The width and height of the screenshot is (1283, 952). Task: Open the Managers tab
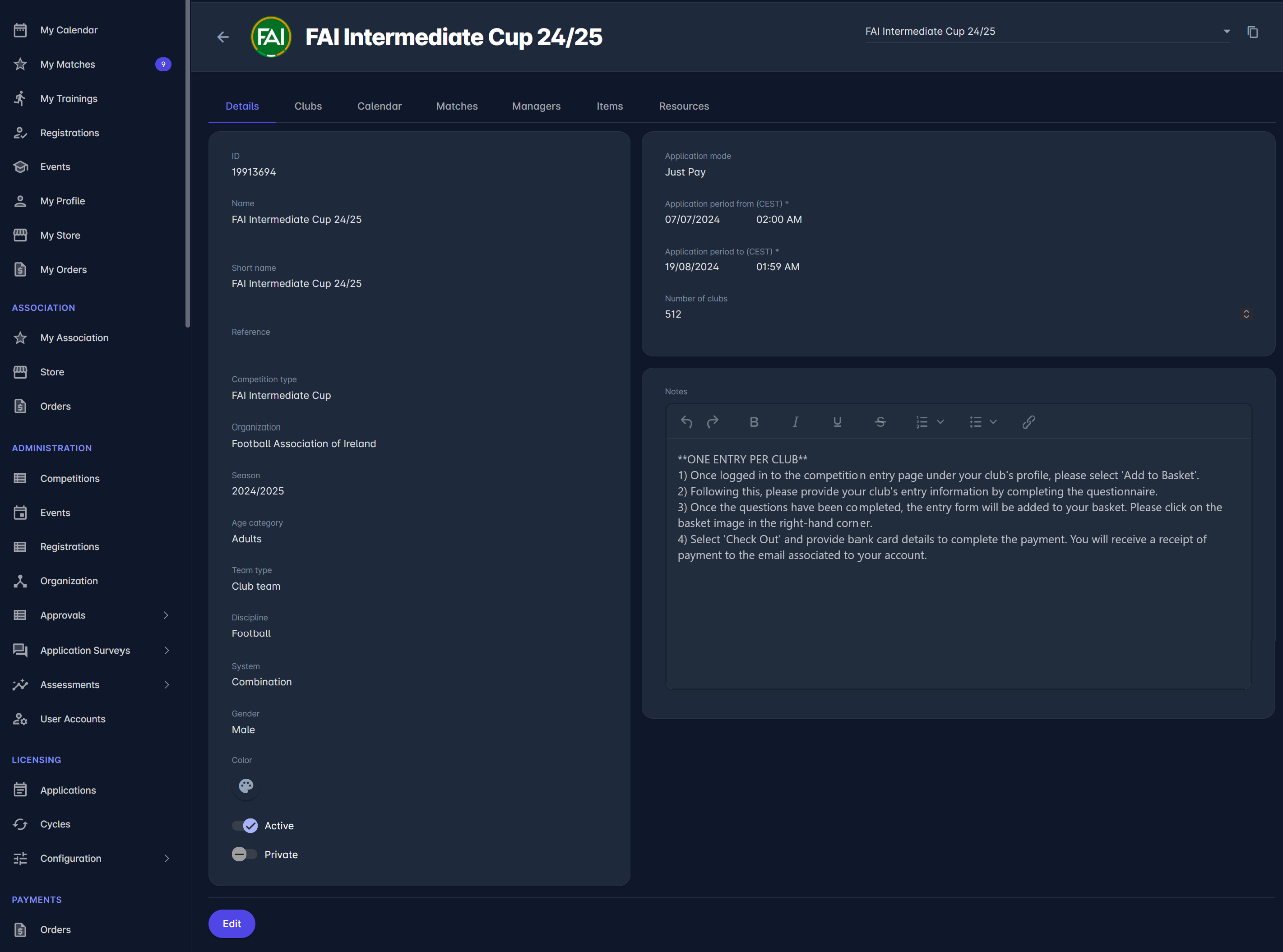pyautogui.click(x=536, y=106)
